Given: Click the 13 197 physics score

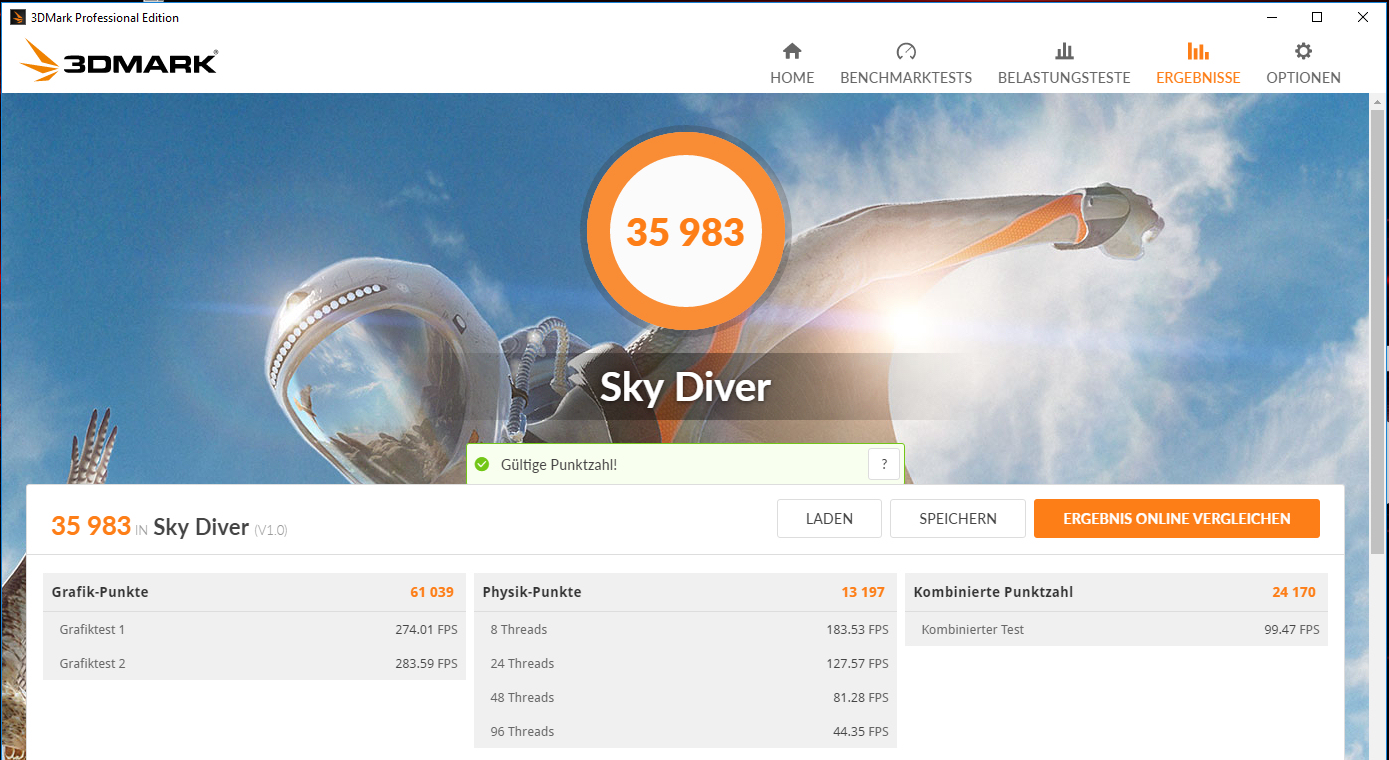Looking at the screenshot, I should click(863, 592).
